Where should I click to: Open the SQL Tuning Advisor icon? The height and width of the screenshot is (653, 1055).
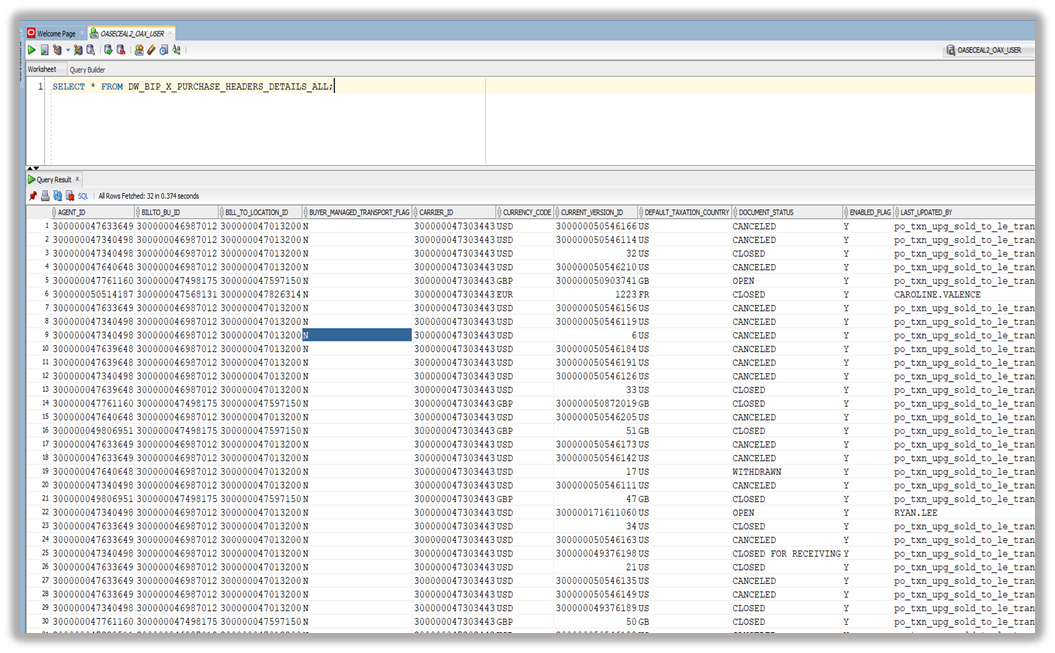139,52
